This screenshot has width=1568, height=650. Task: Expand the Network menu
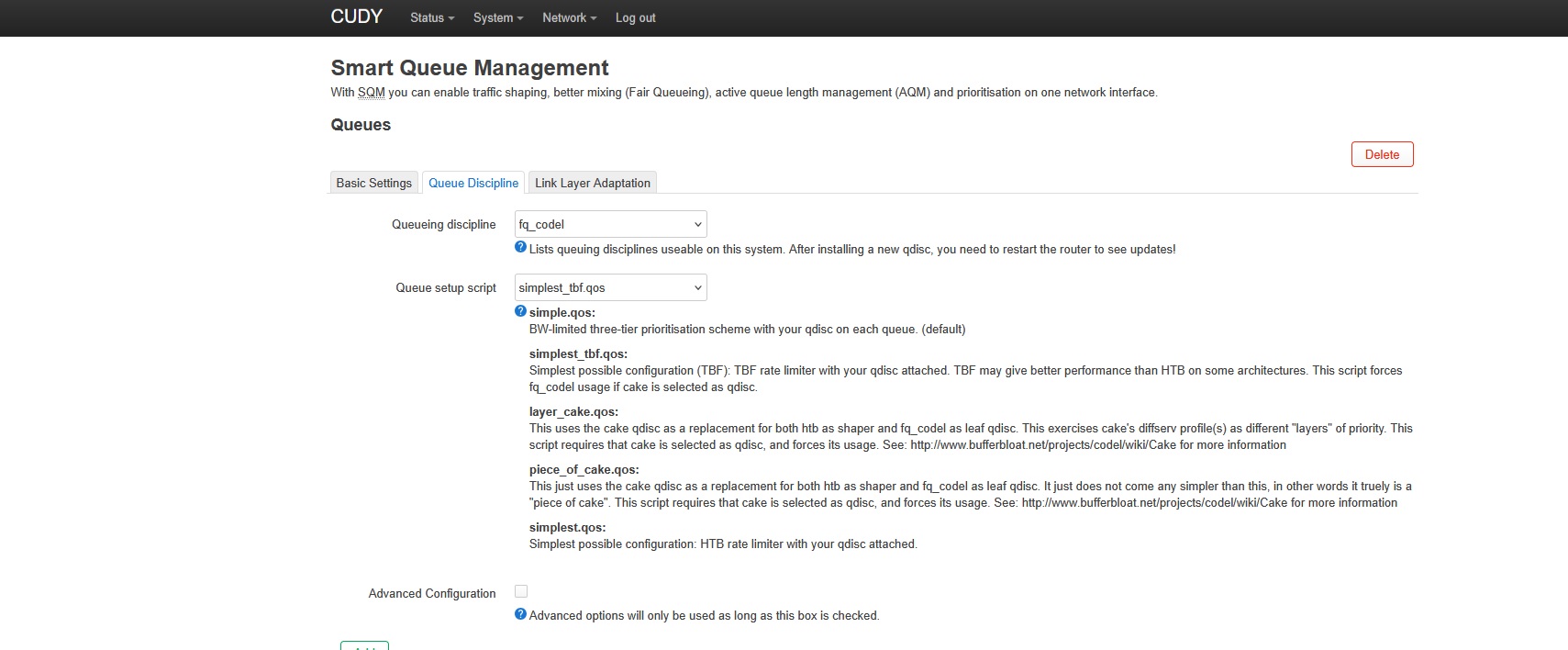point(569,17)
